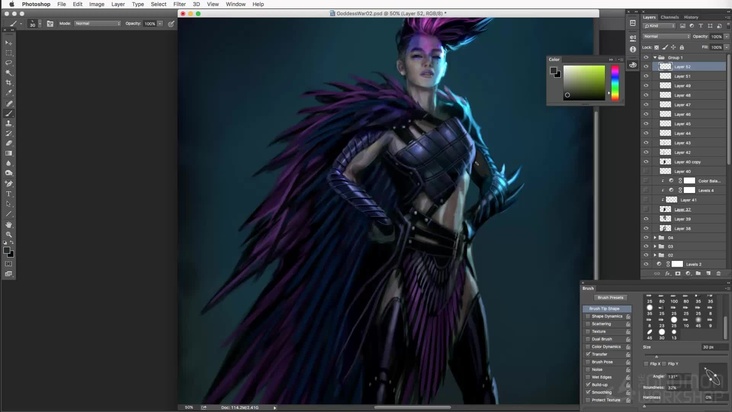Show Layer 40 visibility box
This screenshot has width=732, height=412.
tap(646, 171)
